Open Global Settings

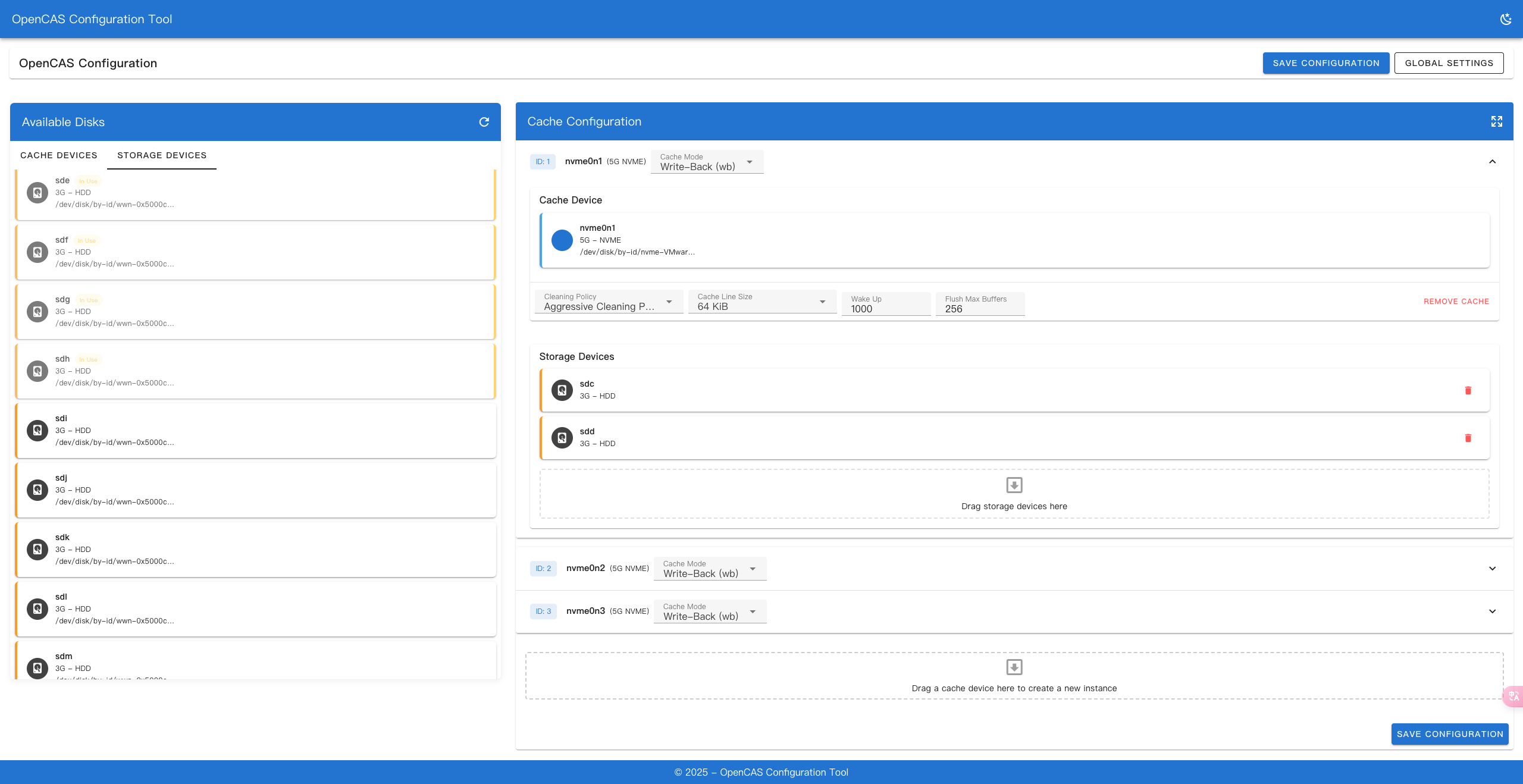[x=1449, y=63]
